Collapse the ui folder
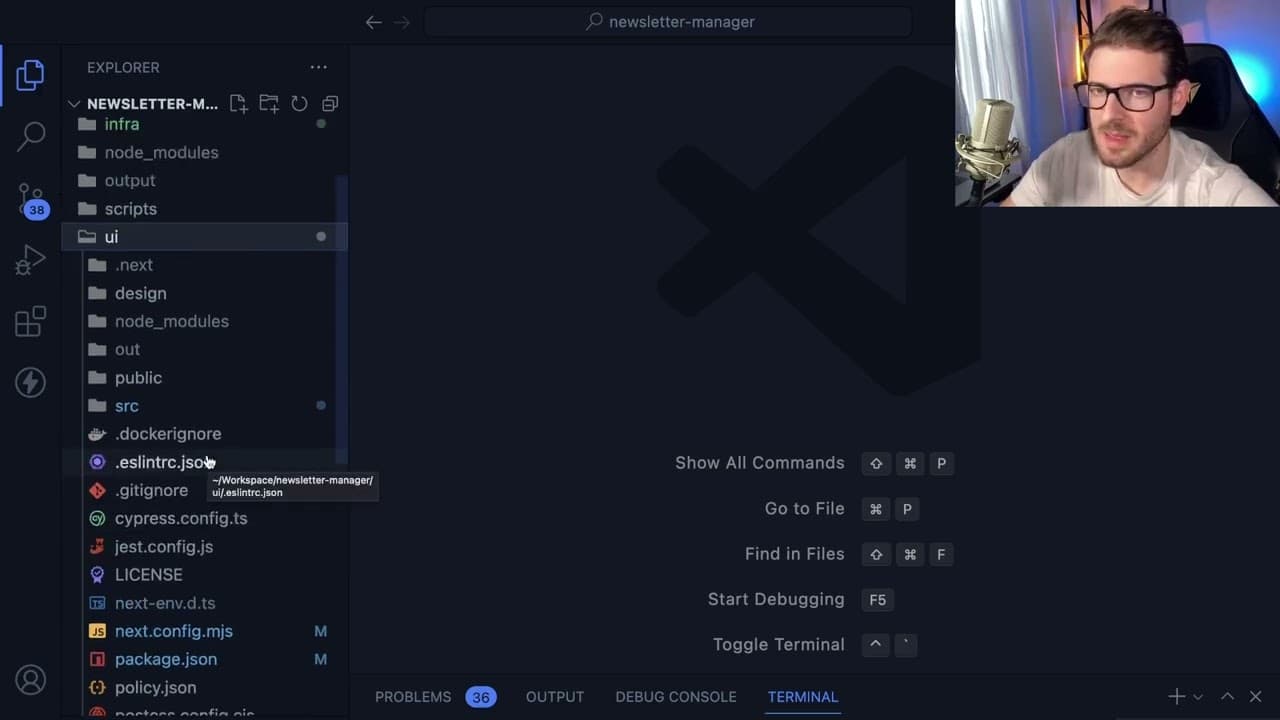The width and height of the screenshot is (1280, 720). pos(204,237)
